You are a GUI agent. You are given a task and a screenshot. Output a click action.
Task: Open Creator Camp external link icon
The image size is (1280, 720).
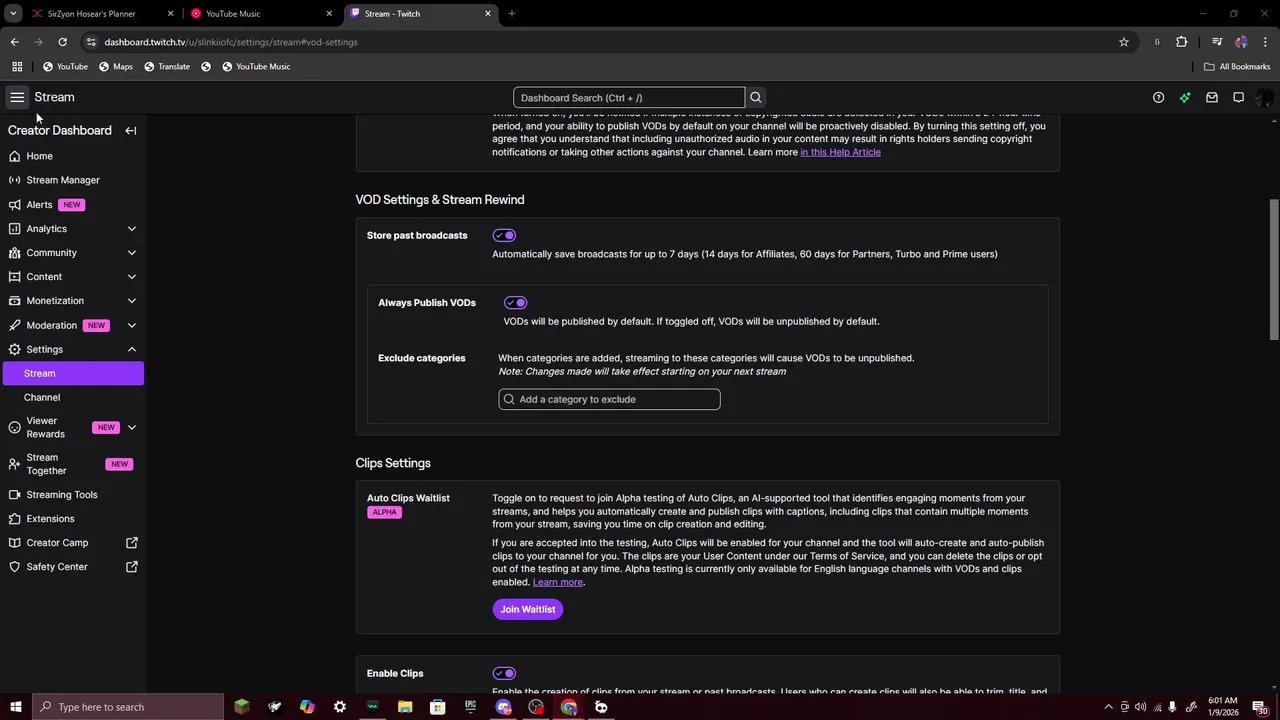tap(132, 543)
